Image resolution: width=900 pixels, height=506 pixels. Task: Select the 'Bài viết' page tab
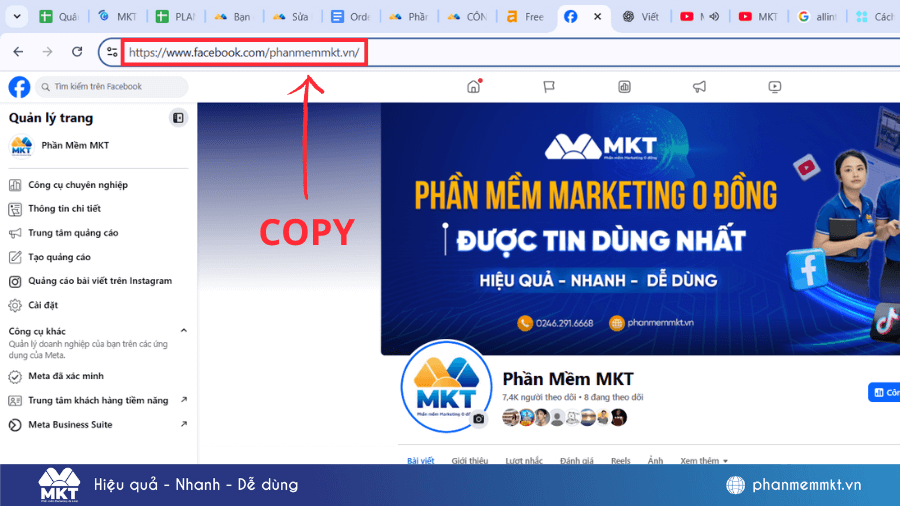click(x=420, y=460)
